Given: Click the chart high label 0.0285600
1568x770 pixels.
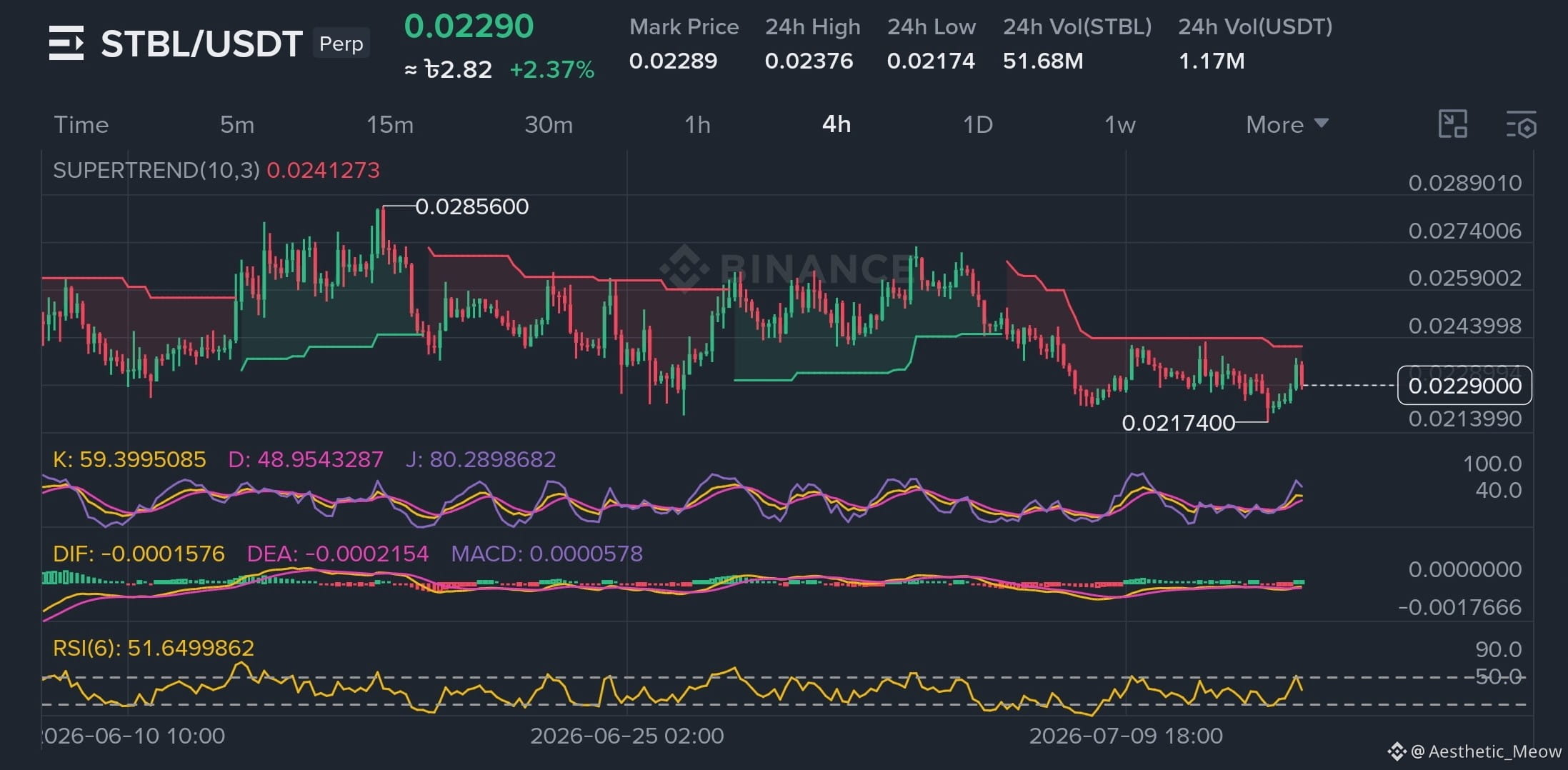Looking at the screenshot, I should coord(472,206).
